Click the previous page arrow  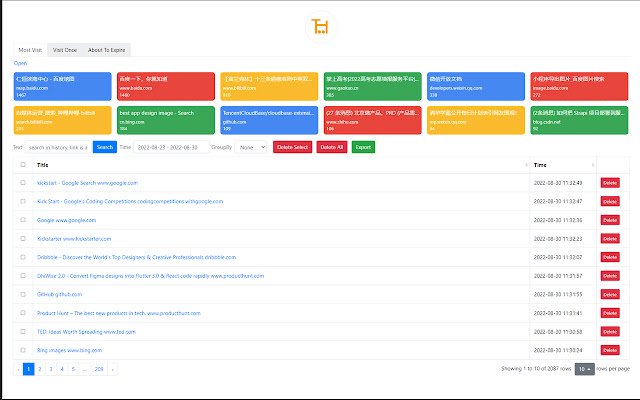pos(18,369)
